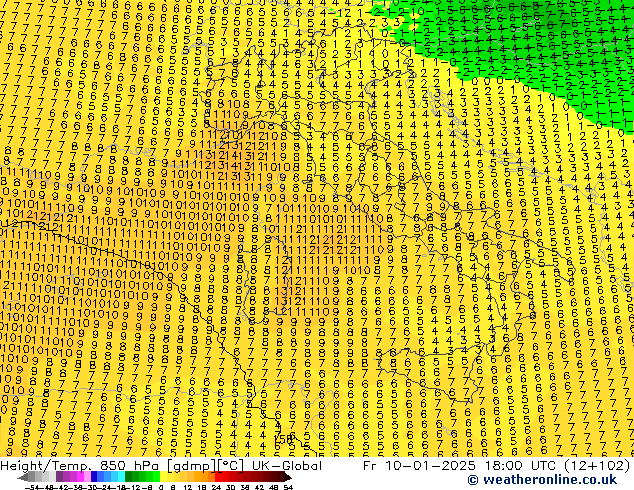This screenshot has height=490, width=634.
Task: Click the '150' contour label on the map
Action: [283, 439]
